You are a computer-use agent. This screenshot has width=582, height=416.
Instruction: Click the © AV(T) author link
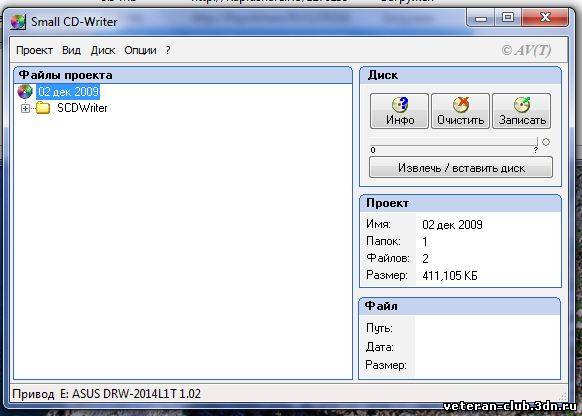click(526, 50)
